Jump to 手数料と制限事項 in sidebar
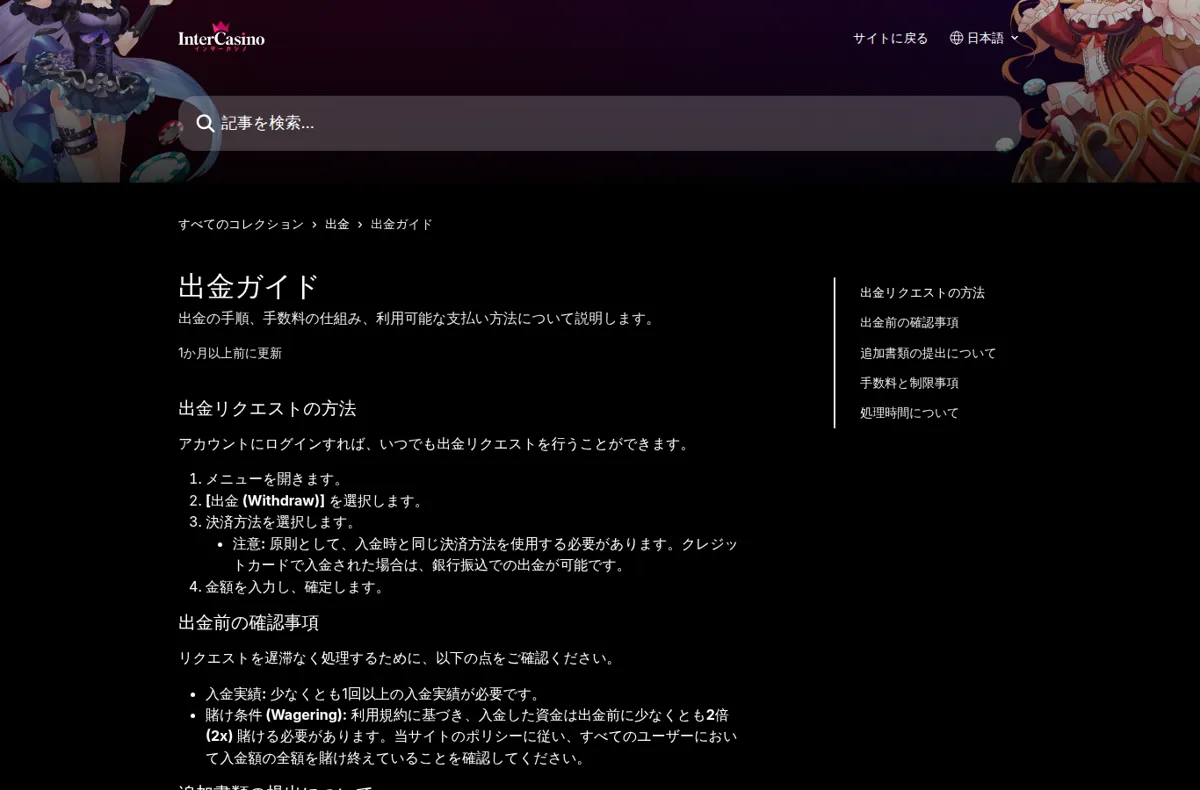This screenshot has height=790, width=1200. [909, 383]
